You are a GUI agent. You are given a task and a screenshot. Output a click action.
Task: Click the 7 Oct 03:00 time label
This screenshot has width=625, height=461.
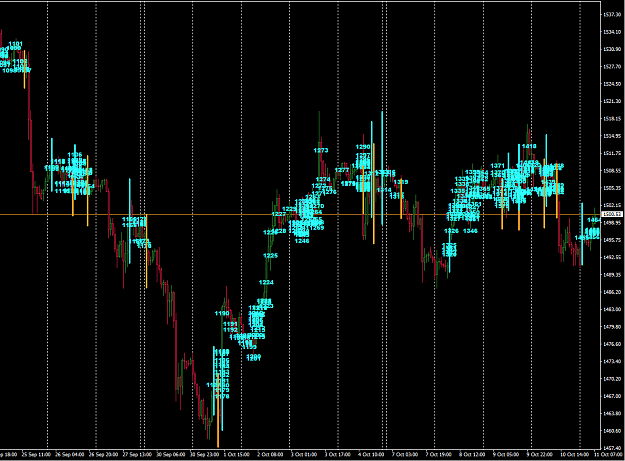click(x=405, y=454)
